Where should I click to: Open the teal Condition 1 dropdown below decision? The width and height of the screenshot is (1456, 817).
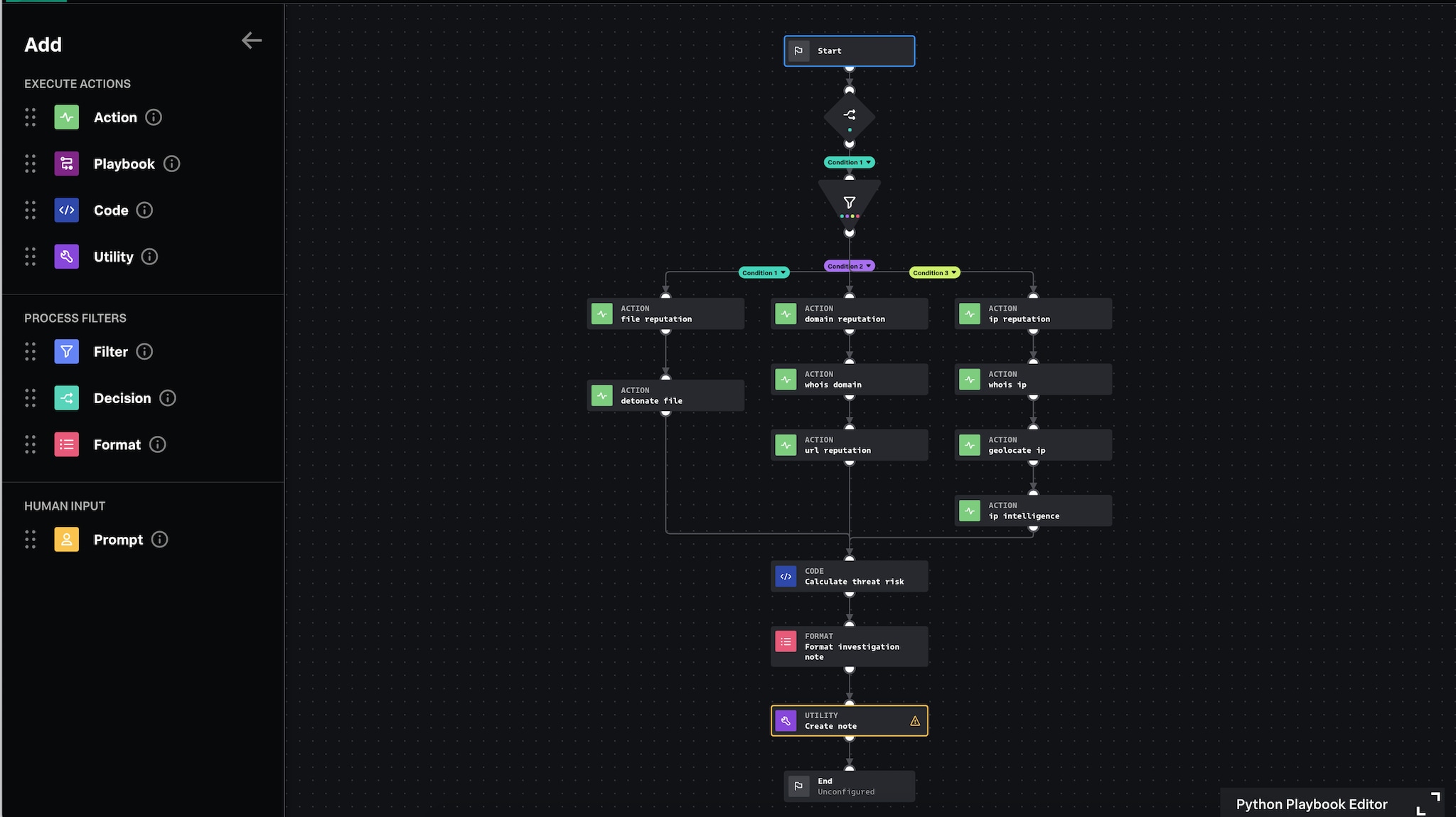849,162
